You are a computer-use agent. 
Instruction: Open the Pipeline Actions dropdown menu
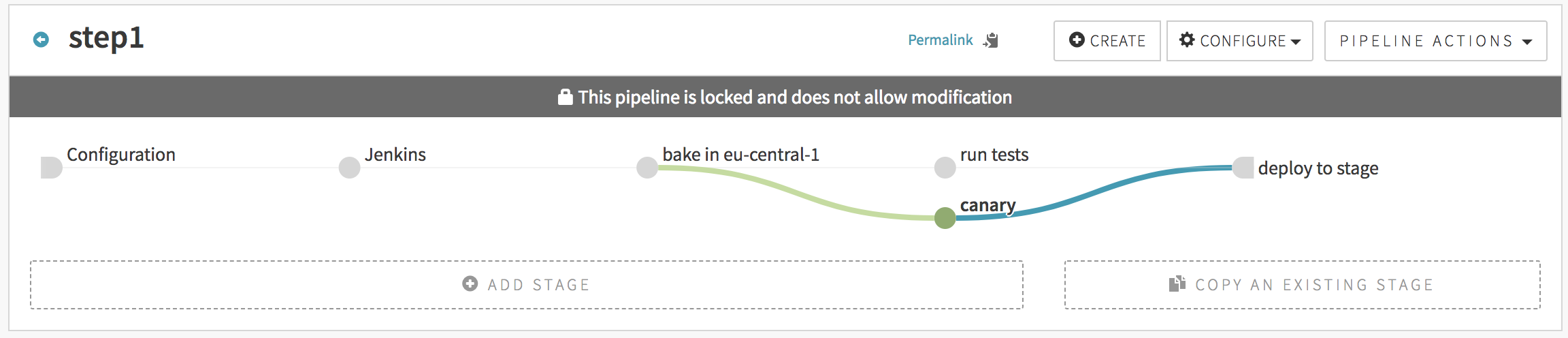pos(1435,41)
